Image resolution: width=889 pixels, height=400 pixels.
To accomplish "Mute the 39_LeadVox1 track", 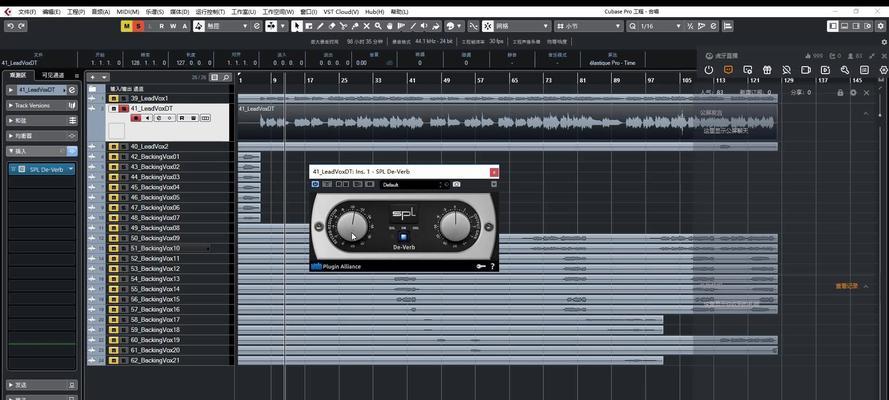I will pos(113,98).
